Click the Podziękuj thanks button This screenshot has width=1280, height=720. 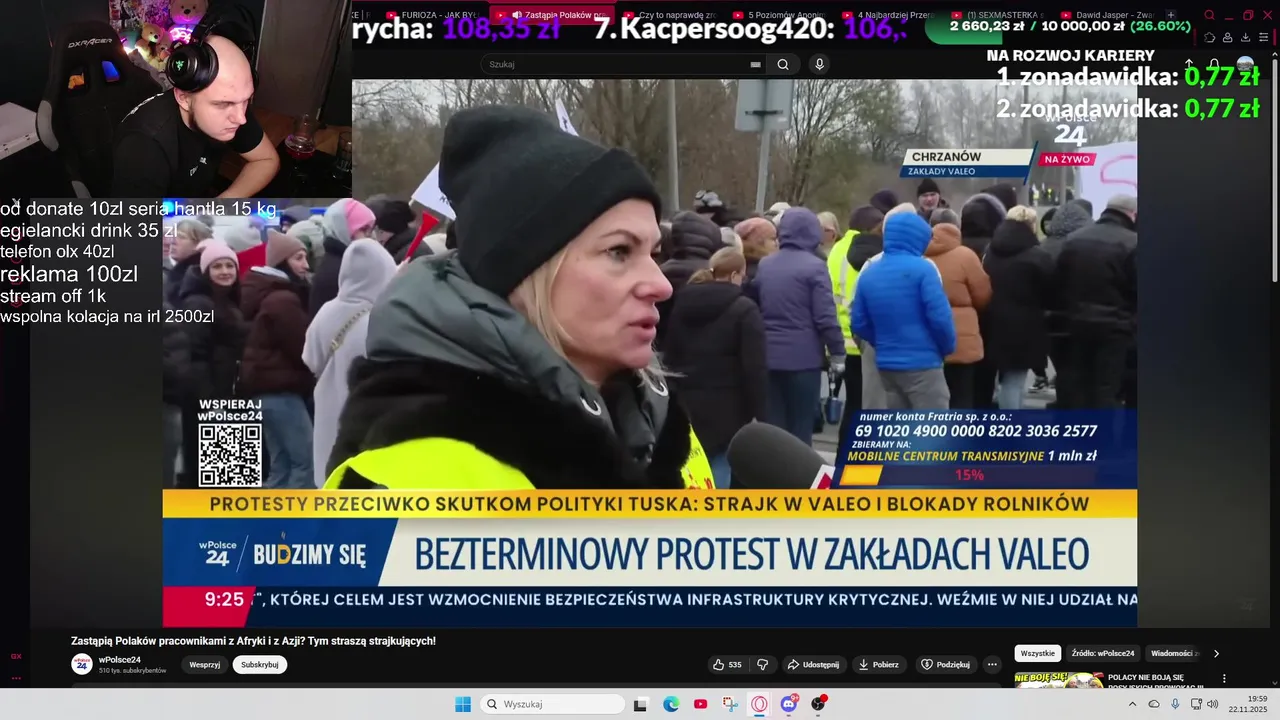946,664
